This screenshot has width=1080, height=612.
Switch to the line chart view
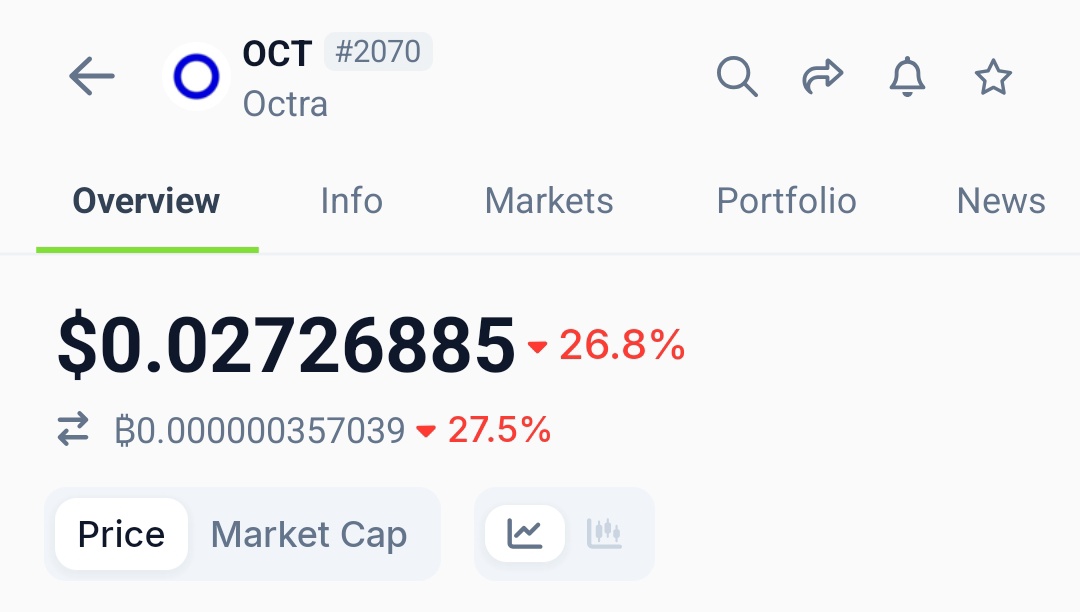[x=525, y=534]
